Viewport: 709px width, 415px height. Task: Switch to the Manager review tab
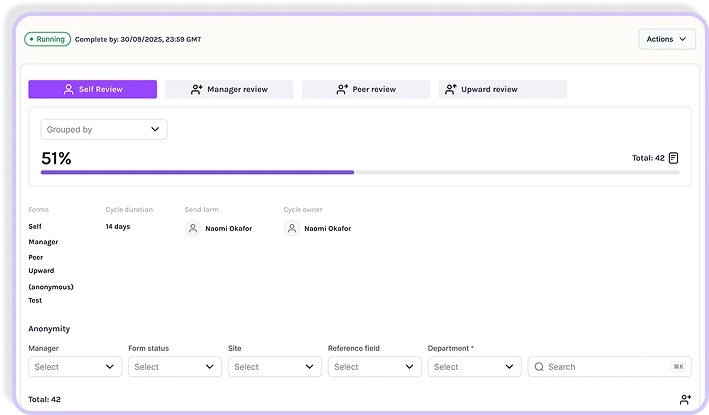[x=229, y=89]
